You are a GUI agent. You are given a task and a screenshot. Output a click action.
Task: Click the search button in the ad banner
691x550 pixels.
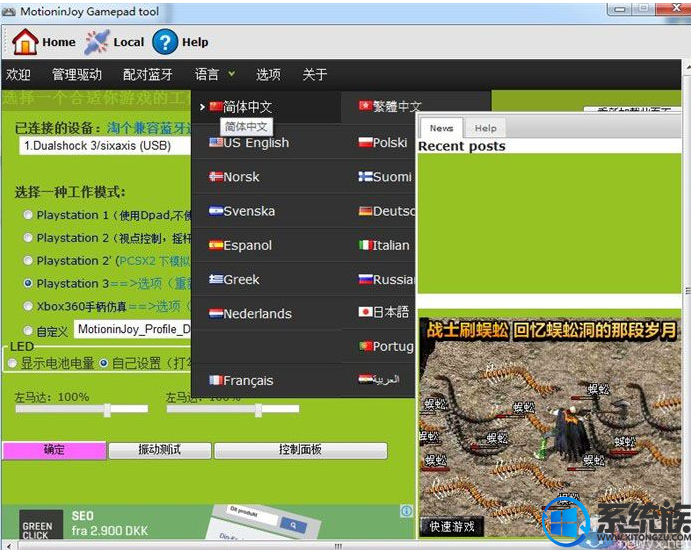pos(293,525)
